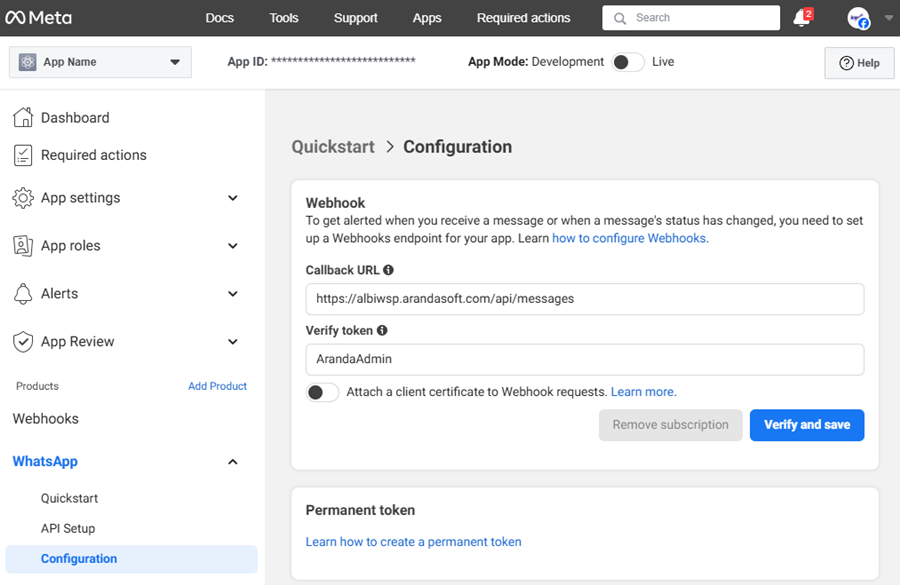Switch App Mode toggle to Live
Image resolution: width=900 pixels, height=585 pixels.
point(628,62)
